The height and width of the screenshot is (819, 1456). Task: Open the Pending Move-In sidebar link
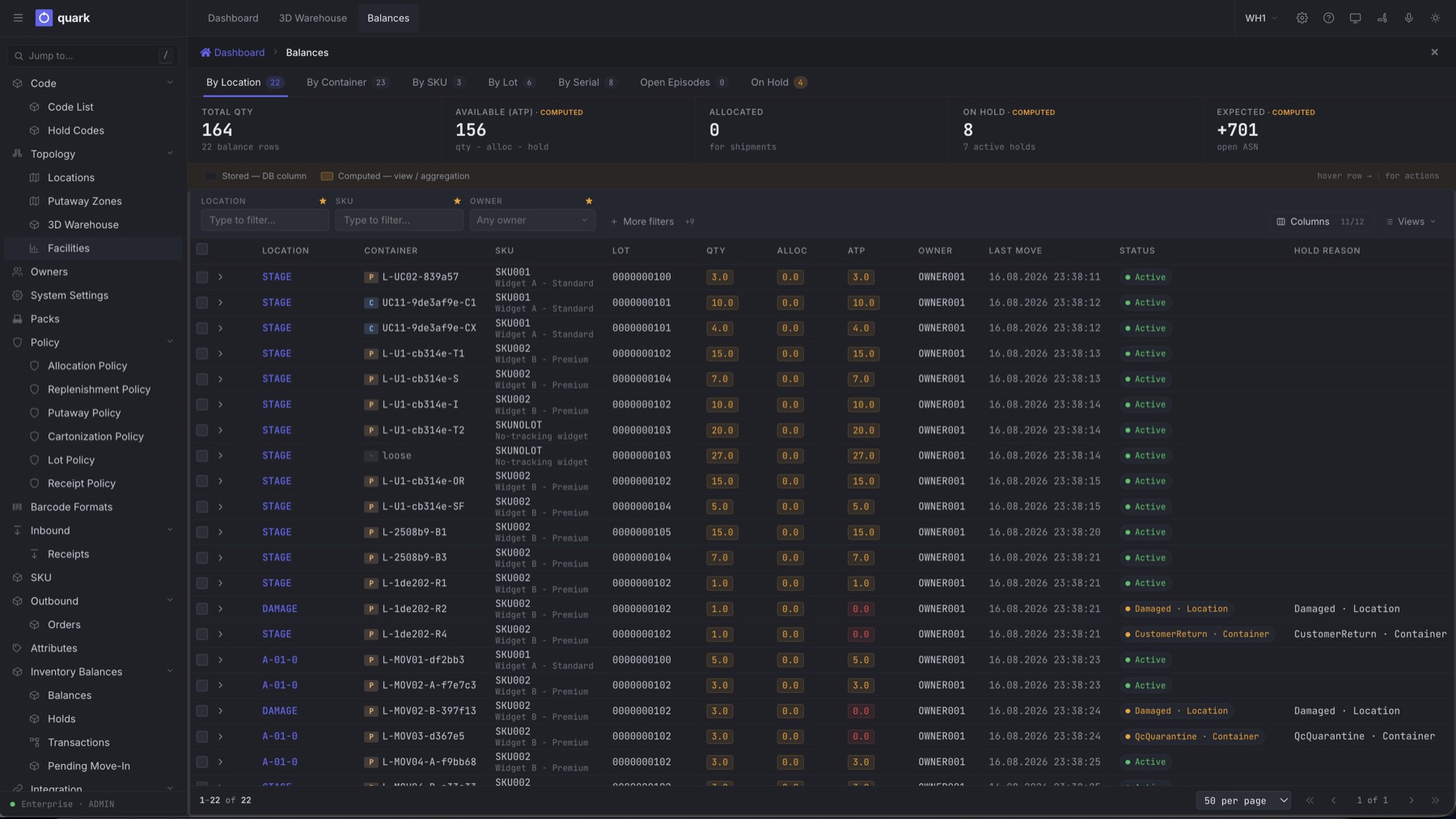[89, 766]
